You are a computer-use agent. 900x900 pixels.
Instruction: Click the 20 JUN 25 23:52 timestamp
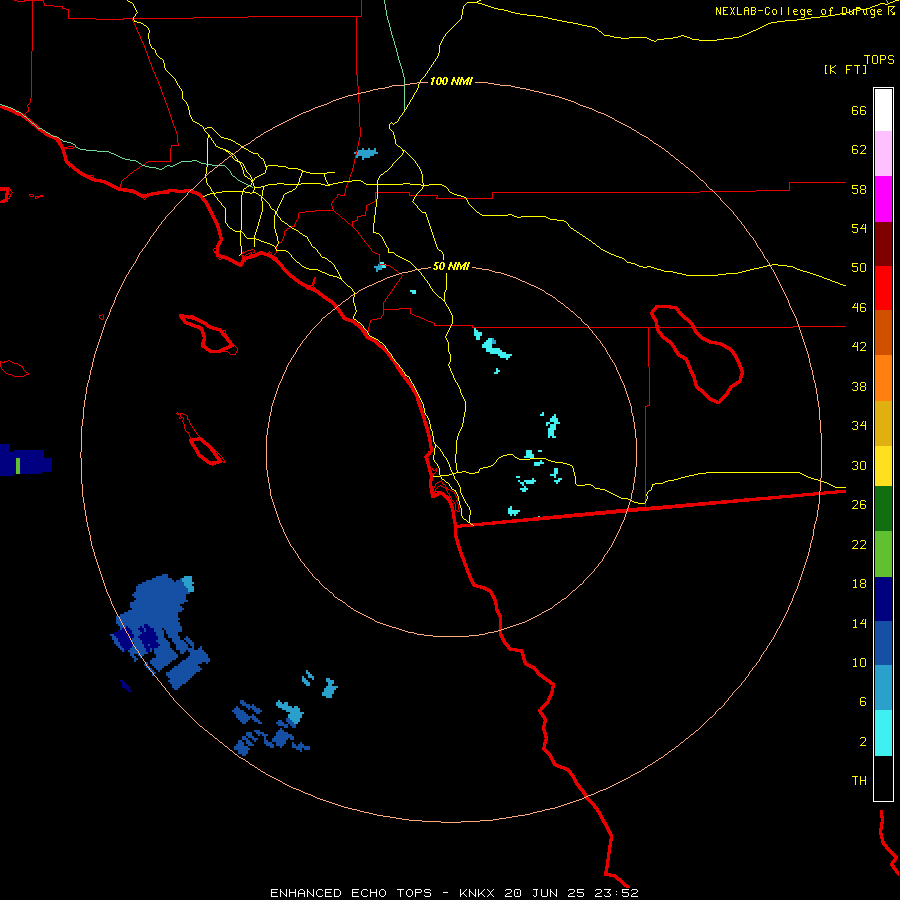(571, 893)
